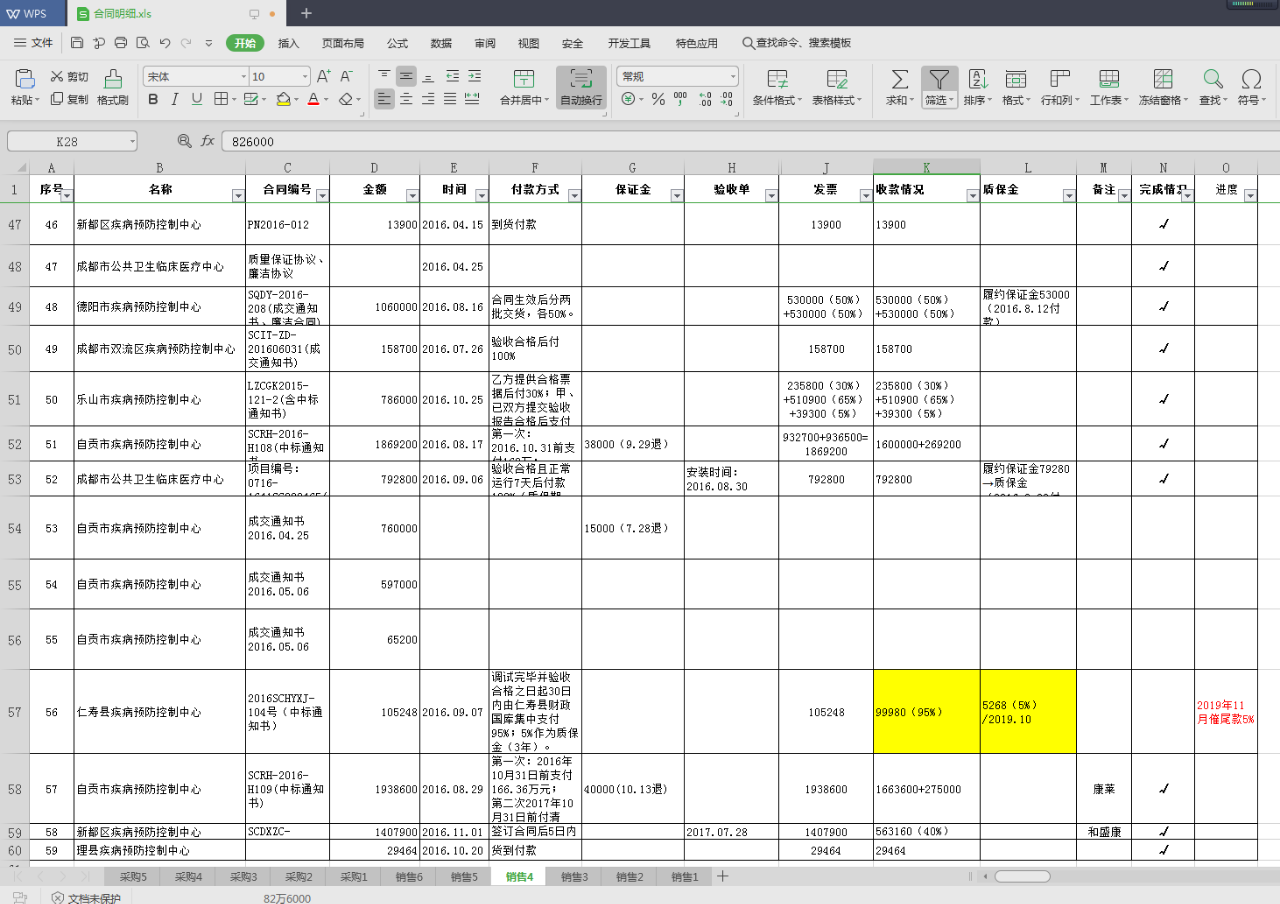Switch to the 插入 ribbon tab
The image size is (1280, 904).
pyautogui.click(x=288, y=43)
